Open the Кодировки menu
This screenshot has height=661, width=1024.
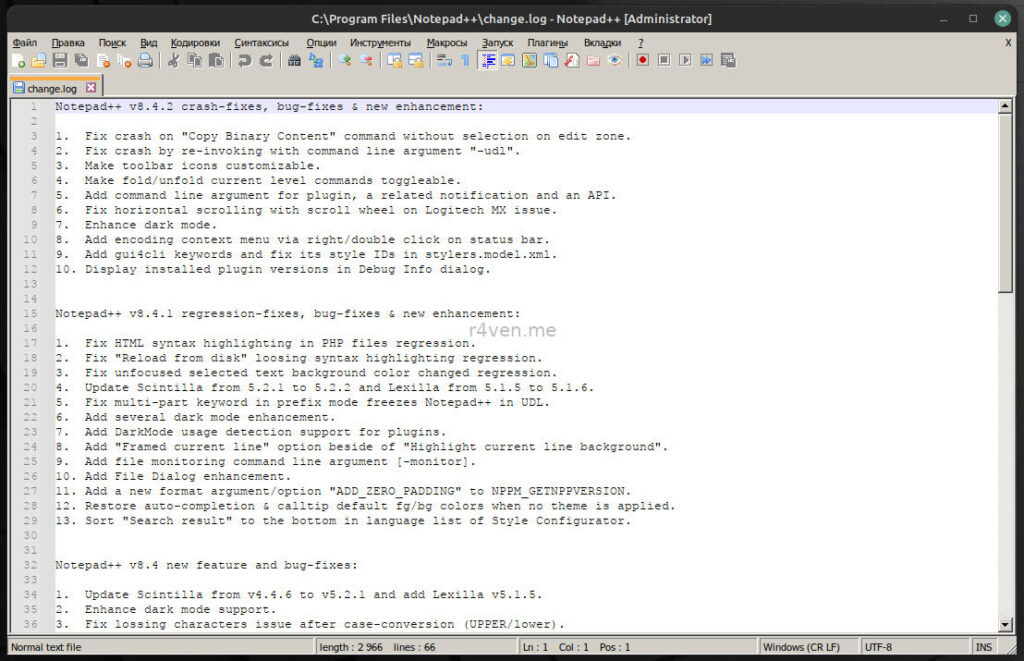(195, 43)
